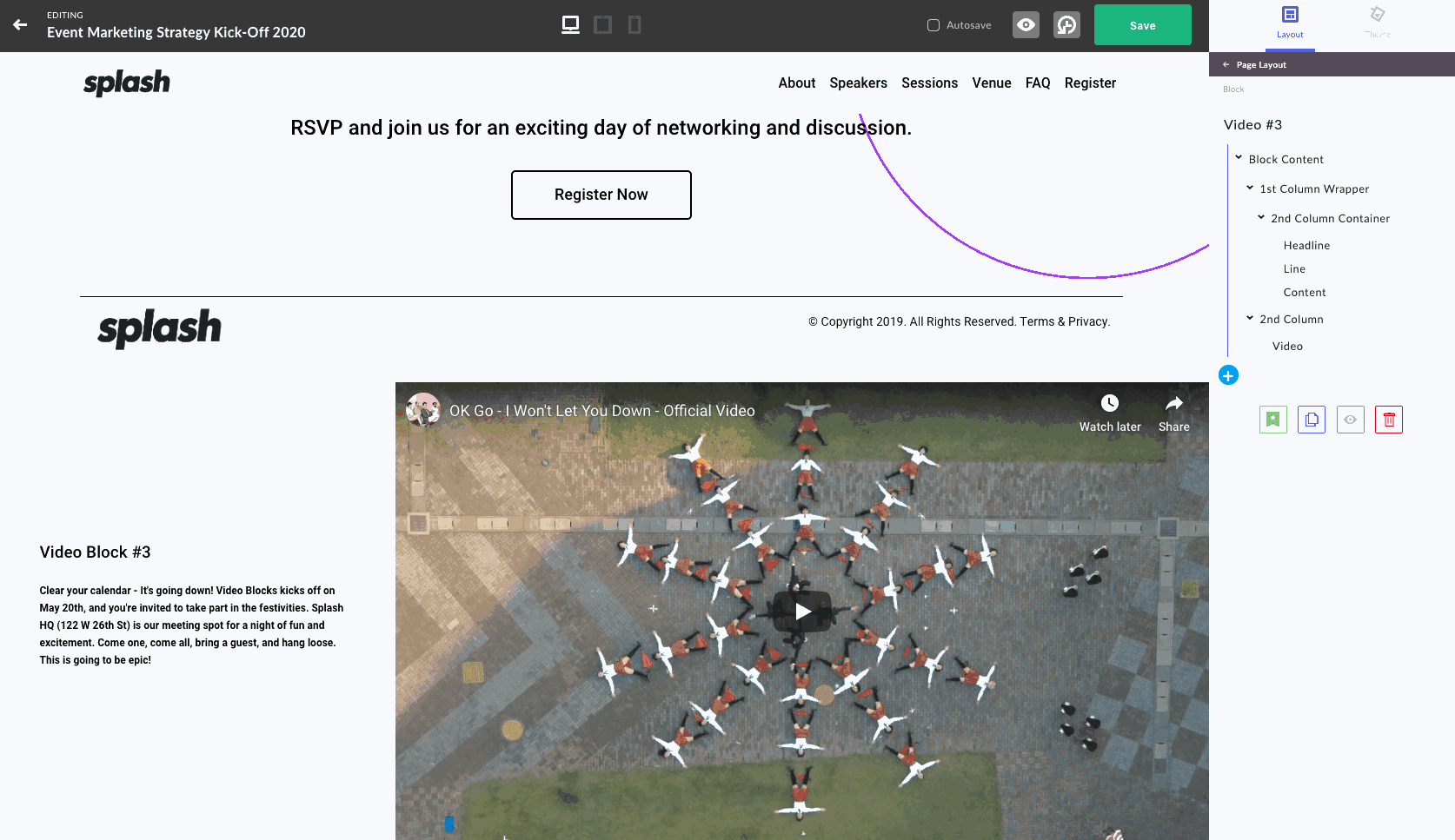Select the RSVP headline text
Image resolution: width=1455 pixels, height=840 pixels.
point(601,128)
